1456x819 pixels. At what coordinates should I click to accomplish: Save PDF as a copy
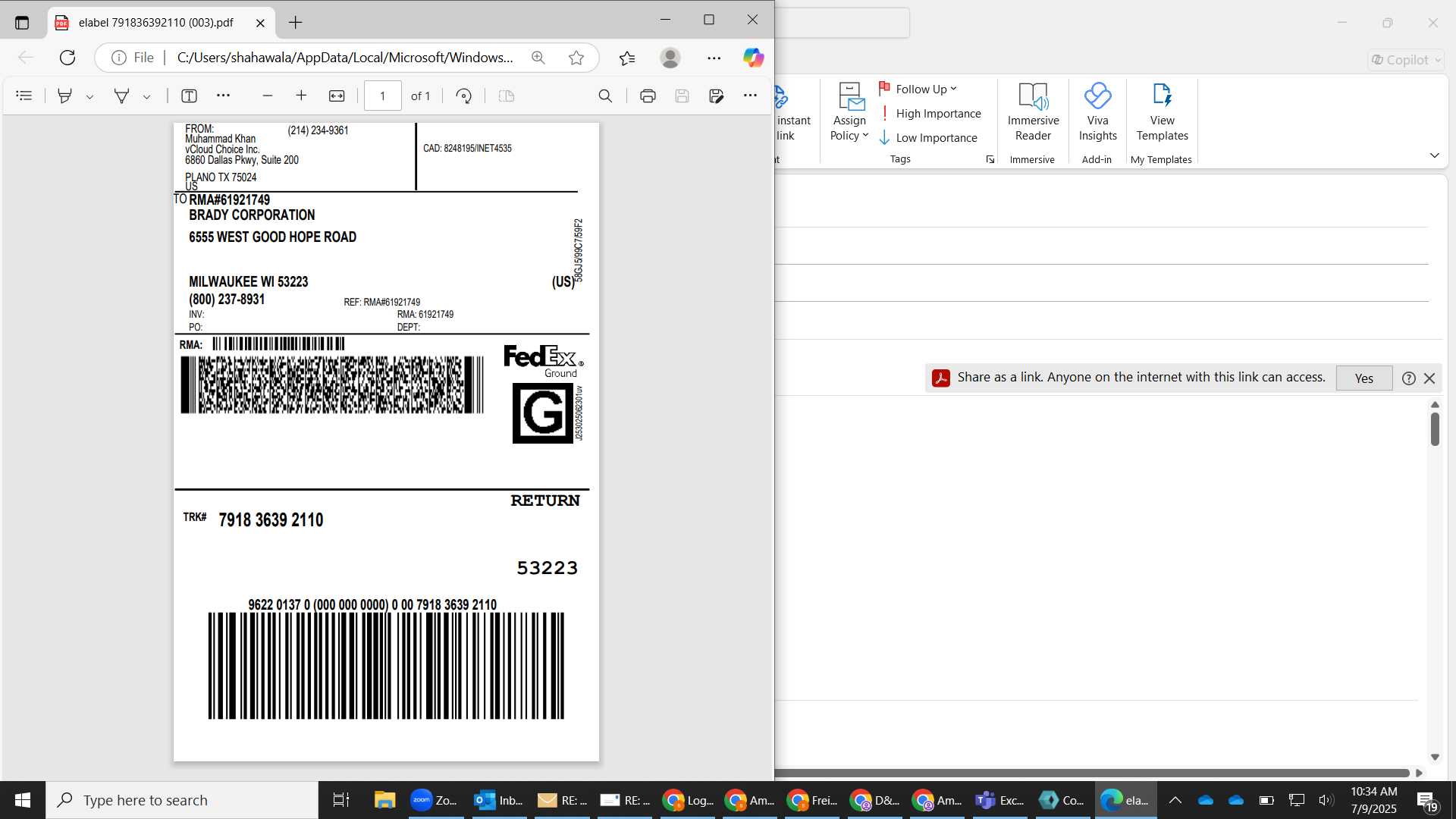[x=716, y=96]
